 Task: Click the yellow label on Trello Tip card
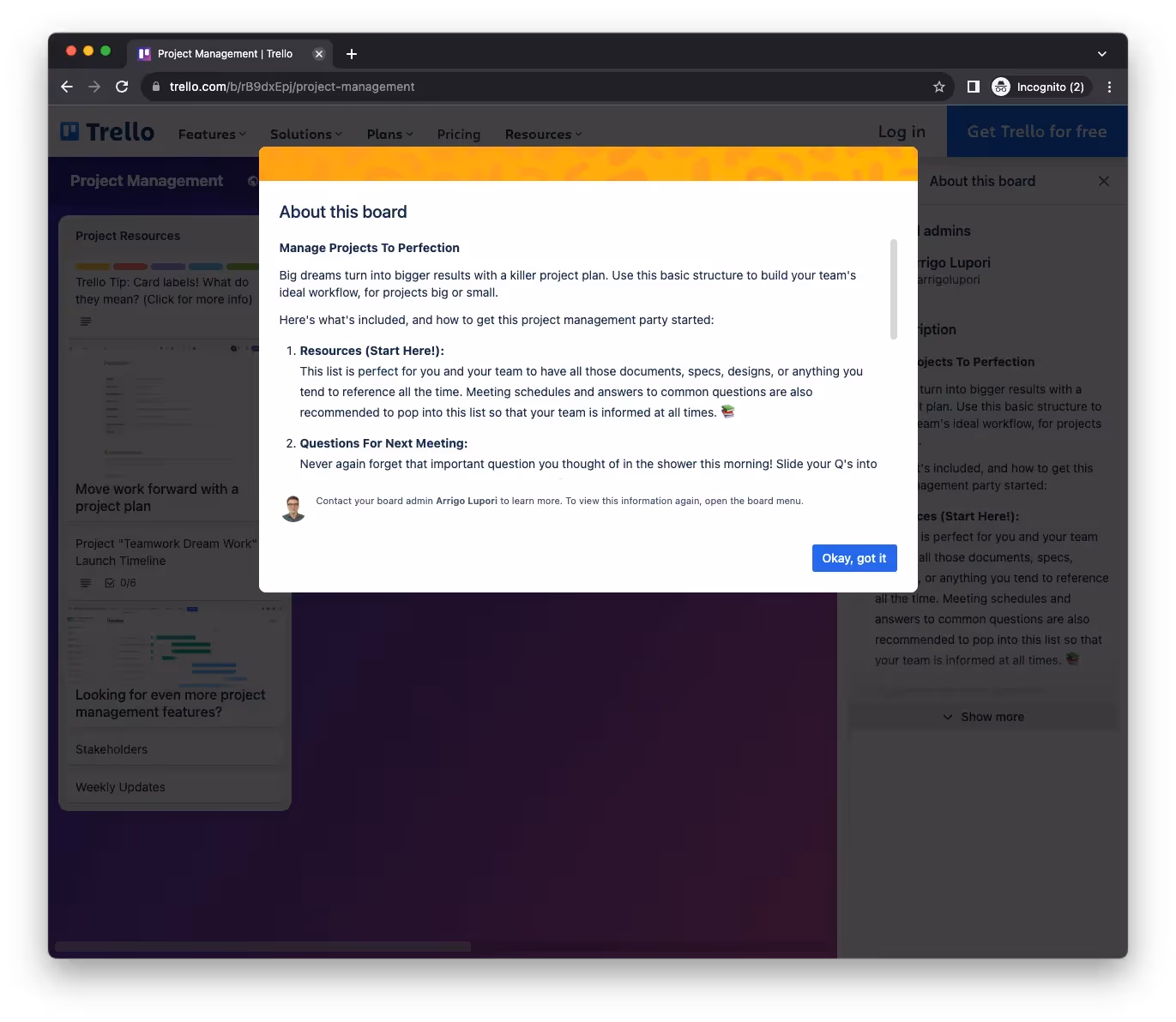(93, 267)
